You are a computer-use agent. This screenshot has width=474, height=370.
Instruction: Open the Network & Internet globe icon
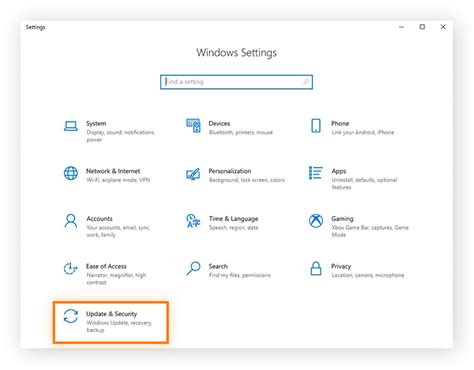[71, 173]
